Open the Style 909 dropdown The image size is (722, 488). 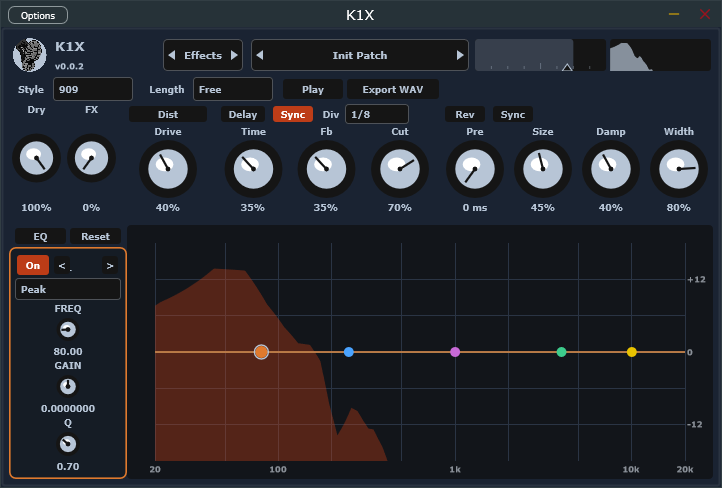pyautogui.click(x=93, y=89)
